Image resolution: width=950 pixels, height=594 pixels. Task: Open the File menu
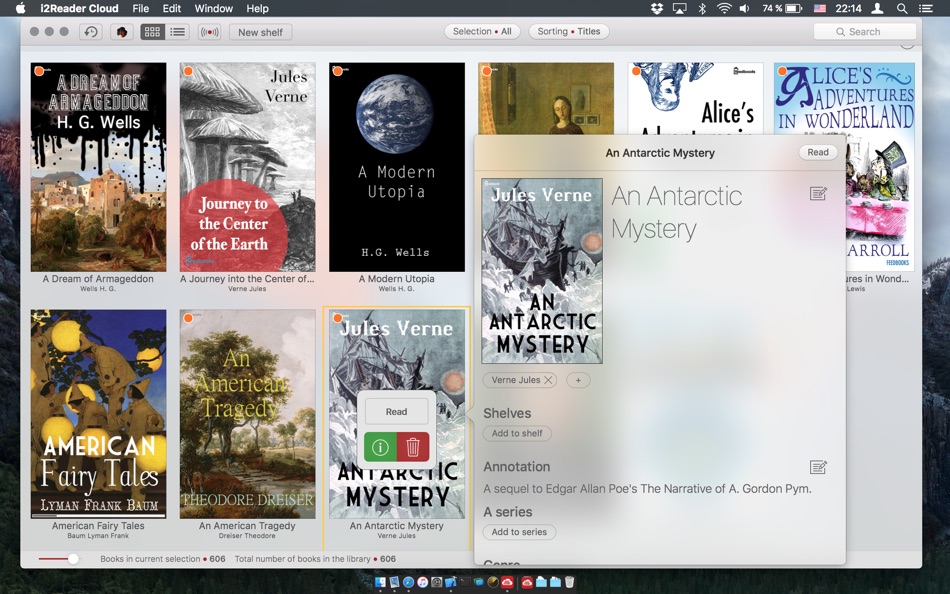pyautogui.click(x=141, y=8)
